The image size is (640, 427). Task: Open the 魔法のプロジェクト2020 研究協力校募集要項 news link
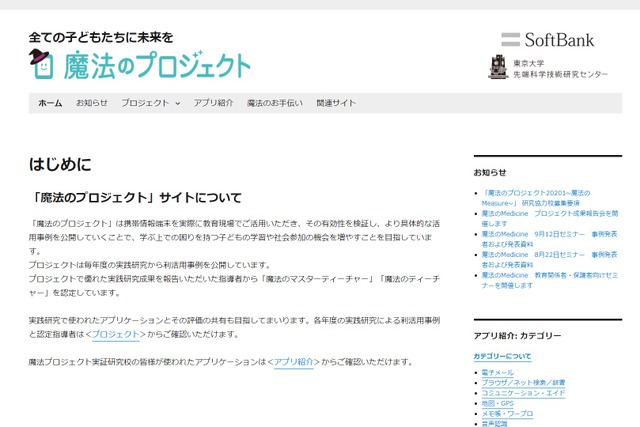(536, 198)
